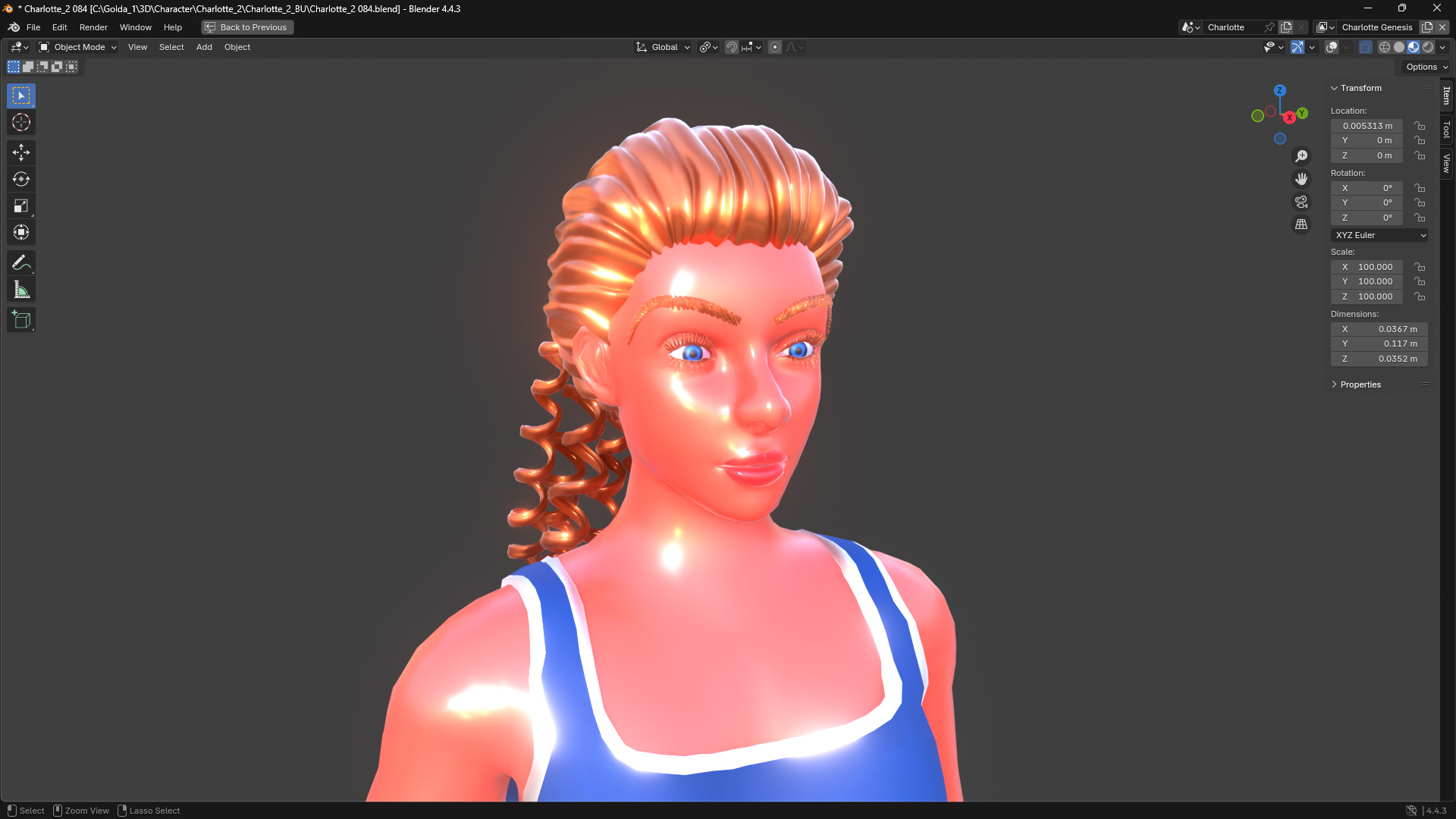Open the Add Cube tool
1456x819 pixels.
21,319
